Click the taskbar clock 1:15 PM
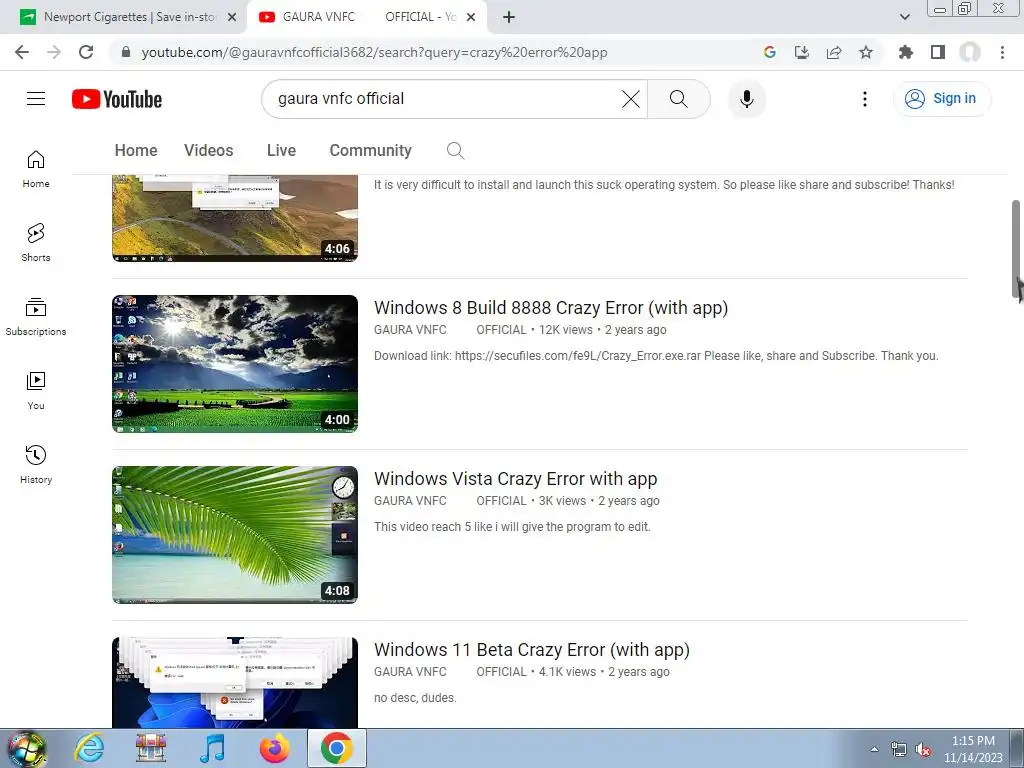The width and height of the screenshot is (1024, 768). click(x=973, y=749)
